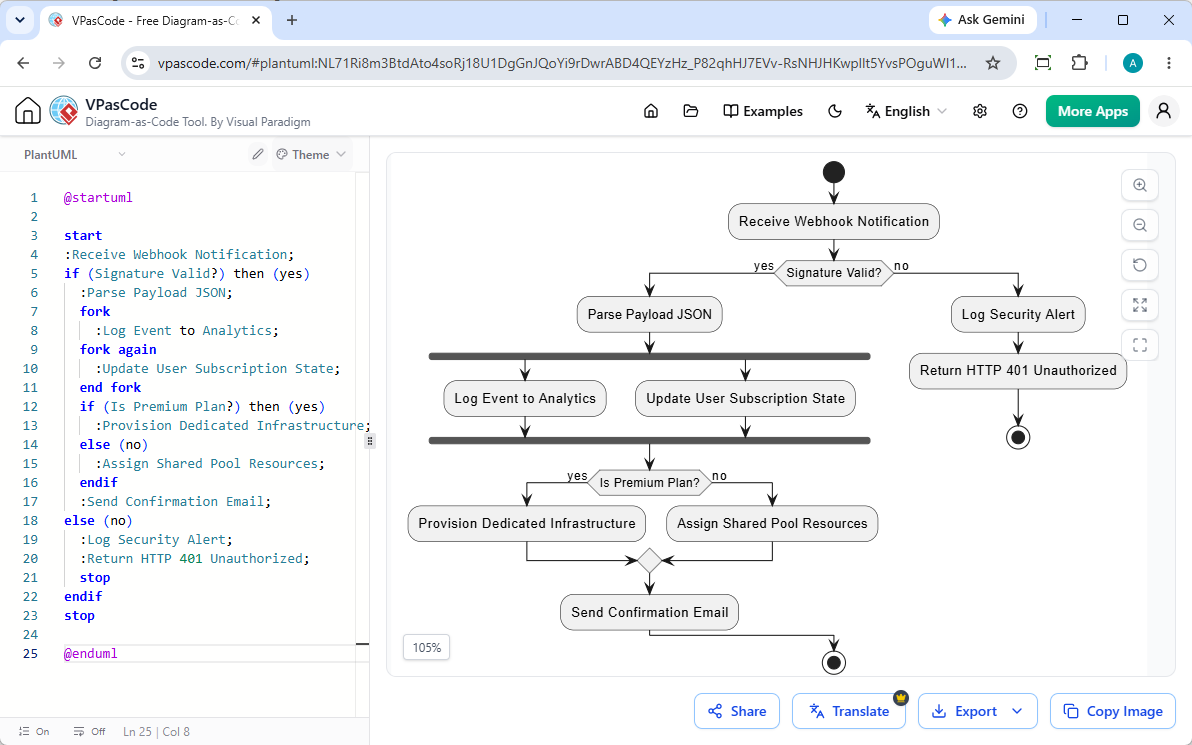Select the Log Security Alert node

pyautogui.click(x=1018, y=315)
